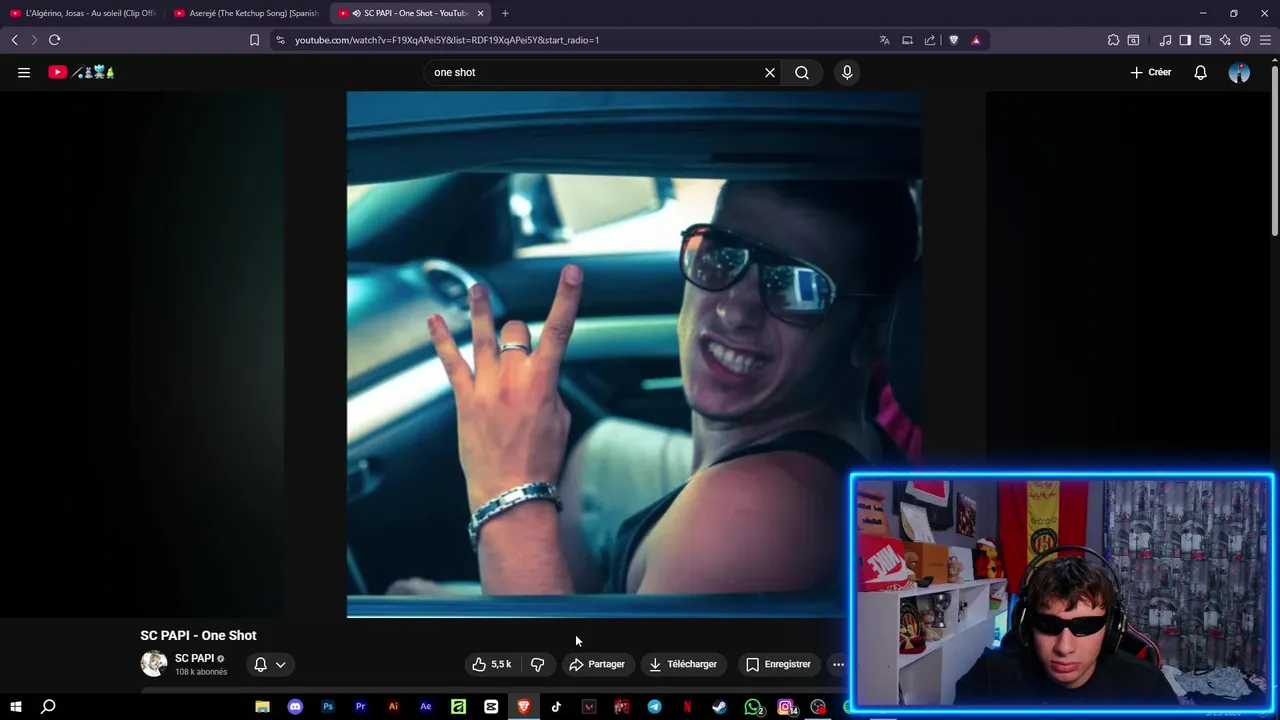Open the extensions puzzle icon
Screen dimensions: 1280x720
(x=1113, y=40)
